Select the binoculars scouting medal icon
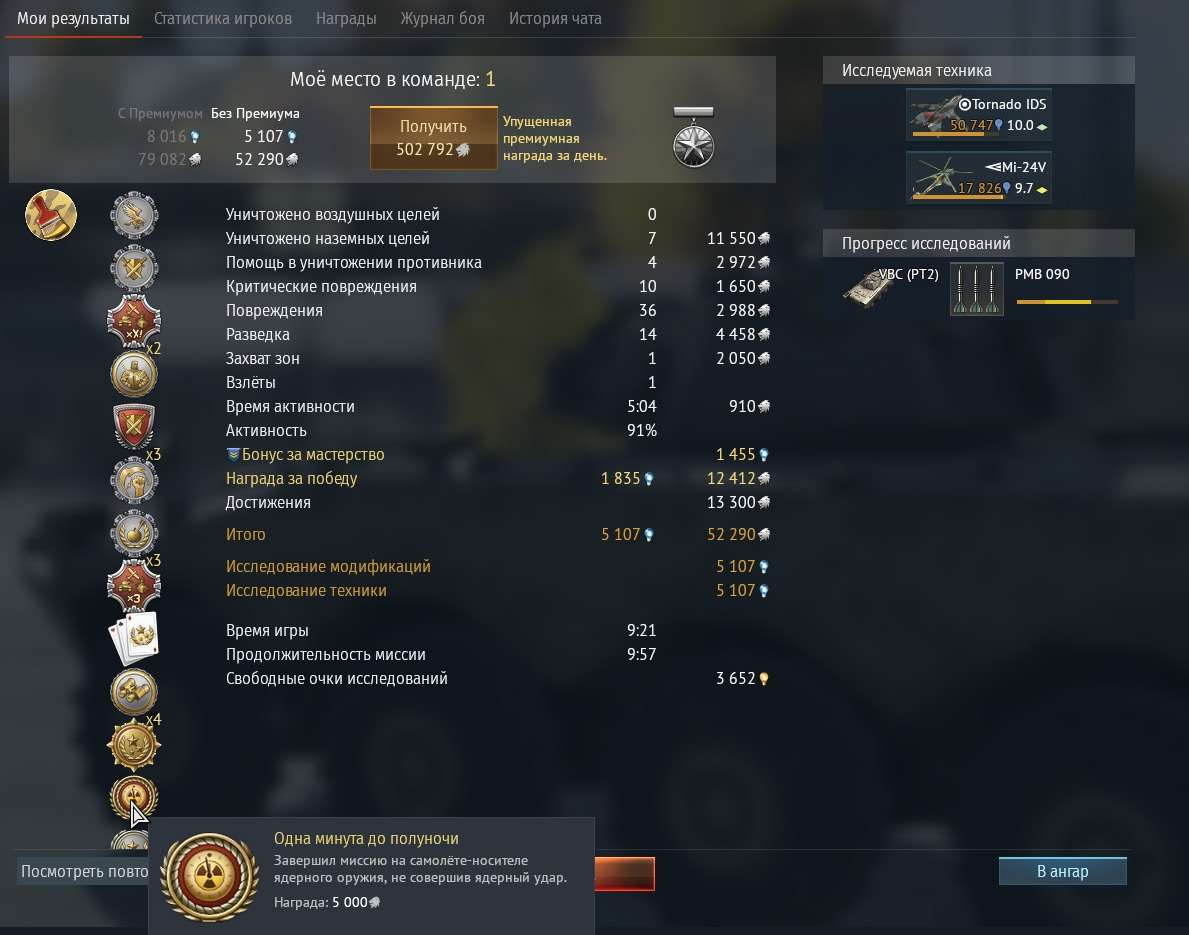This screenshot has width=1189, height=935. tap(134, 692)
